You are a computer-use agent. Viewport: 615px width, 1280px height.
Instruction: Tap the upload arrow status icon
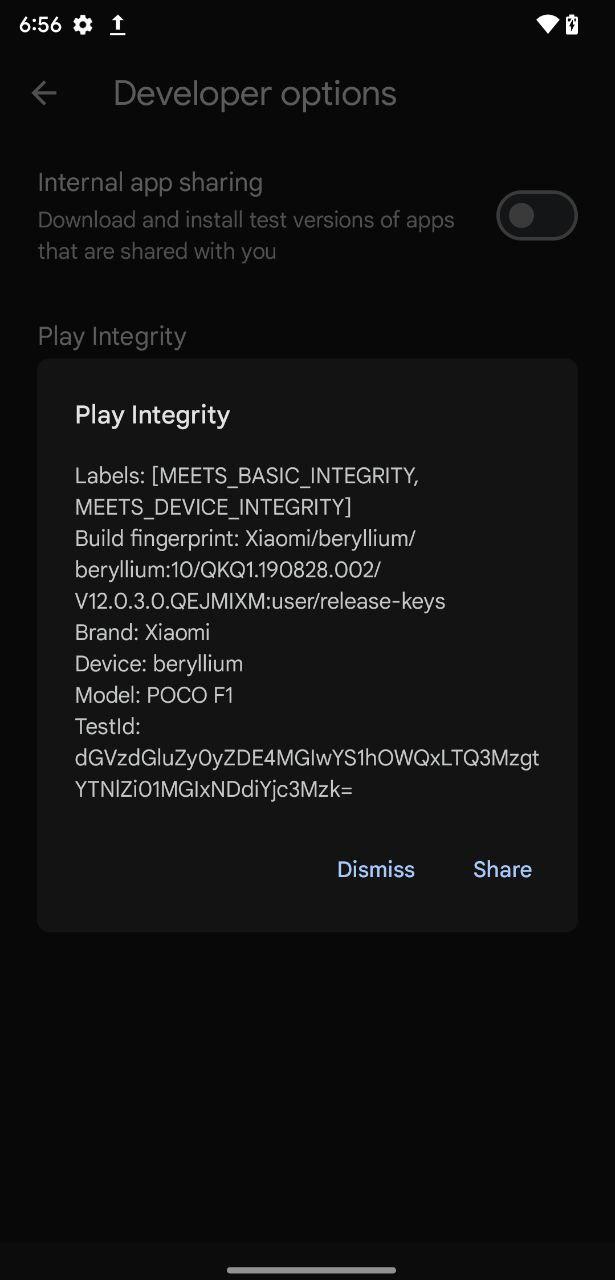click(117, 25)
